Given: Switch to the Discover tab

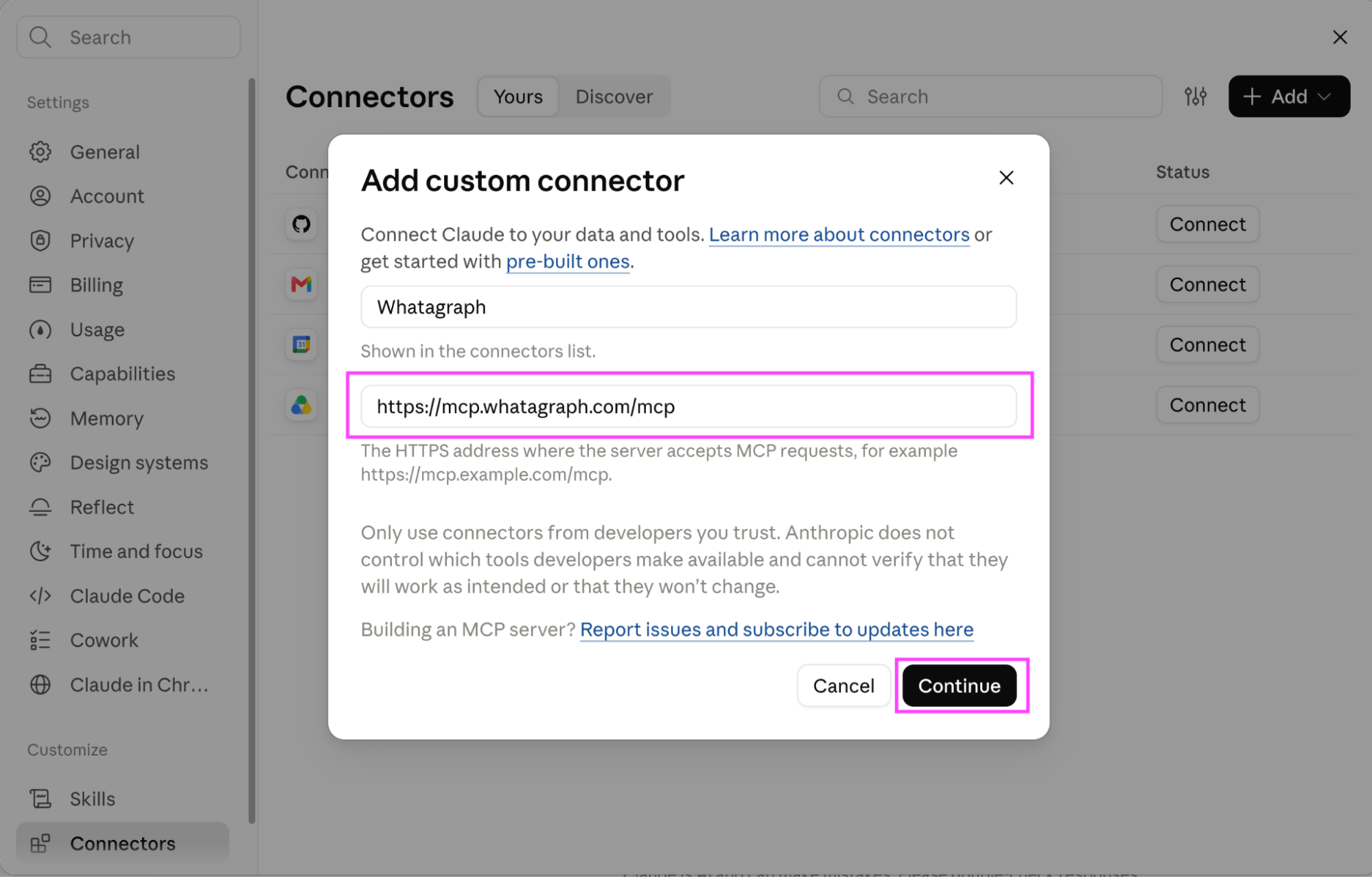Looking at the screenshot, I should 614,97.
